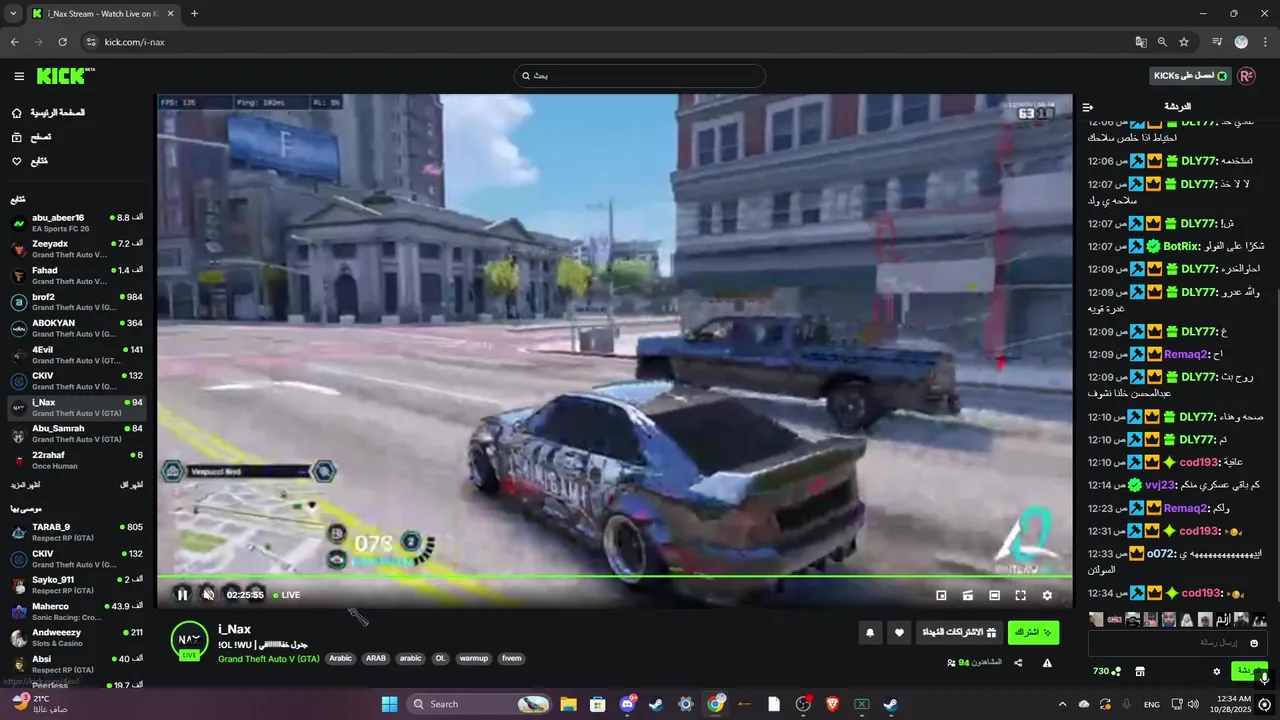Open the mini player mode icon

(x=941, y=595)
